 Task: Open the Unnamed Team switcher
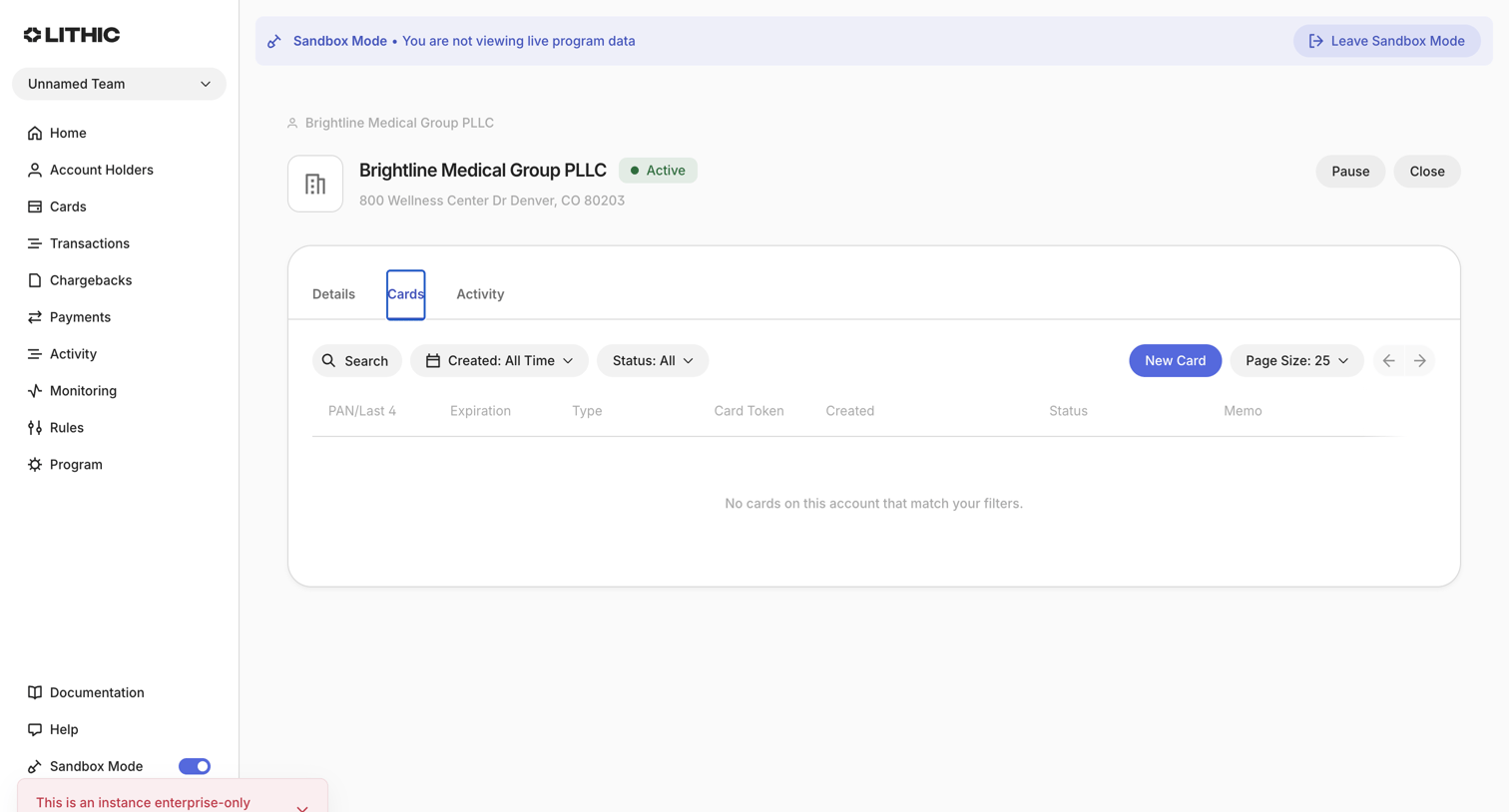tap(119, 84)
